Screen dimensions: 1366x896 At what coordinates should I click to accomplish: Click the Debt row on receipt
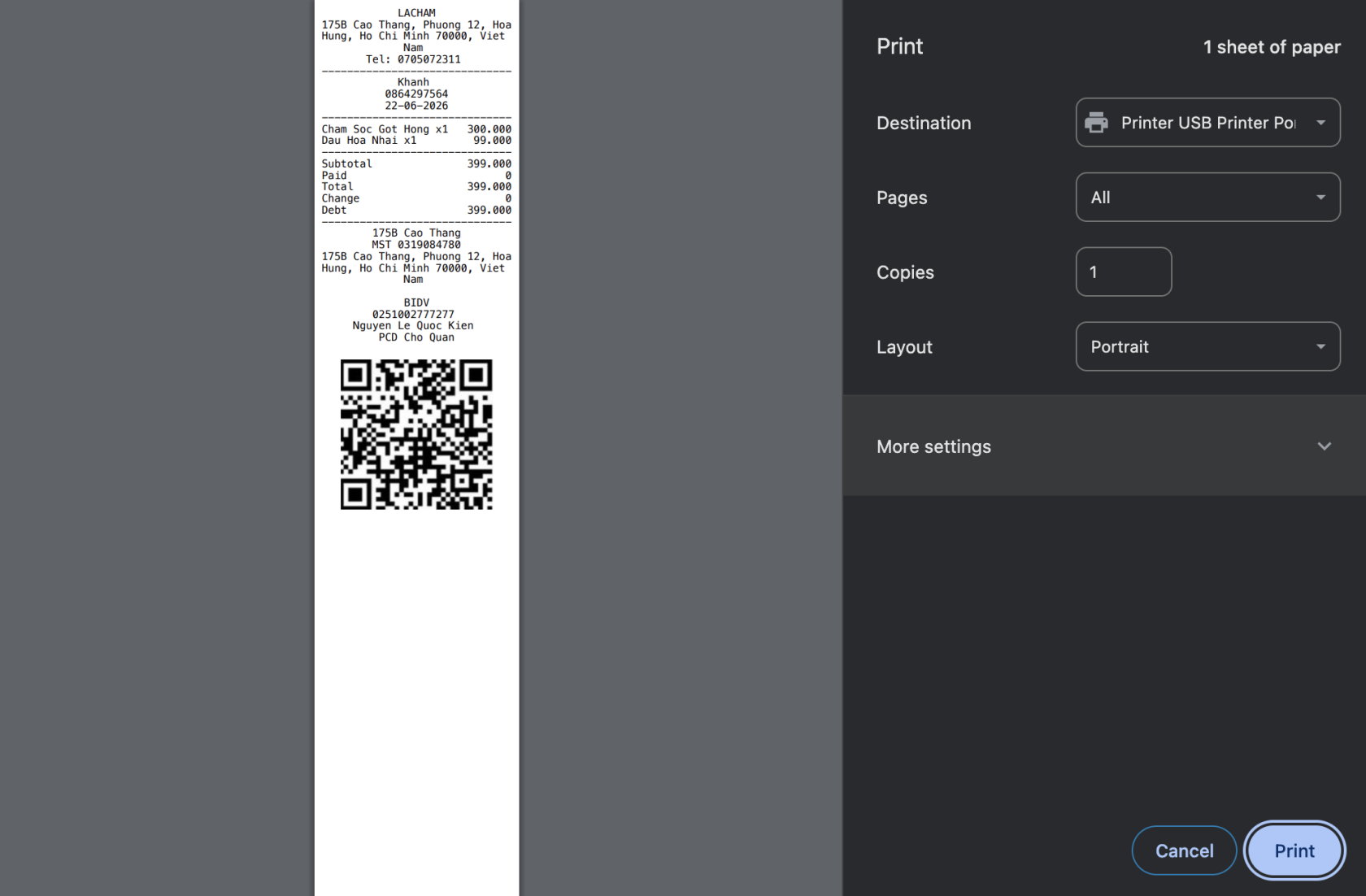tap(416, 211)
